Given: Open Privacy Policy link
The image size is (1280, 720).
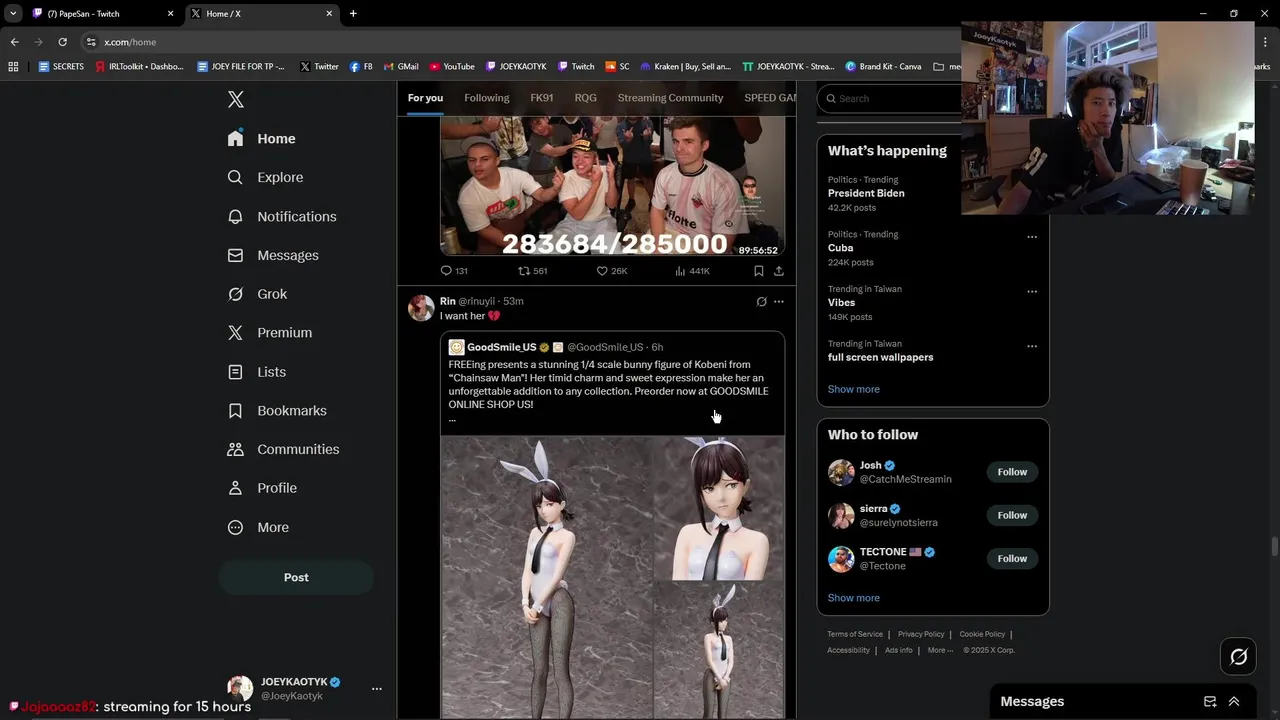Looking at the screenshot, I should click(x=921, y=634).
